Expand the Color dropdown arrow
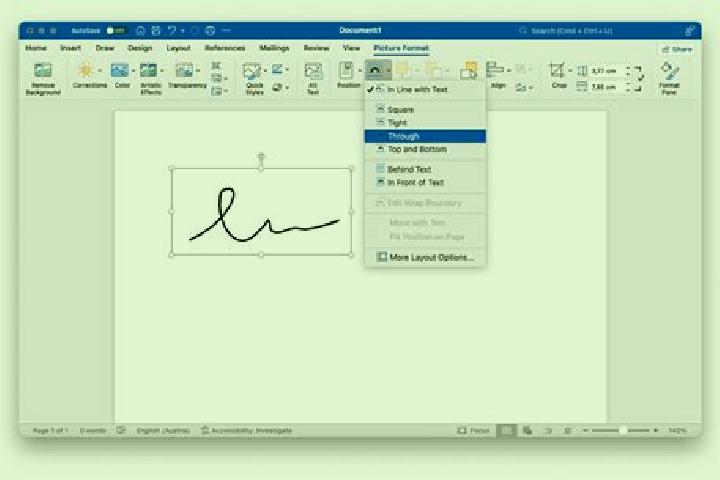 tap(133, 71)
